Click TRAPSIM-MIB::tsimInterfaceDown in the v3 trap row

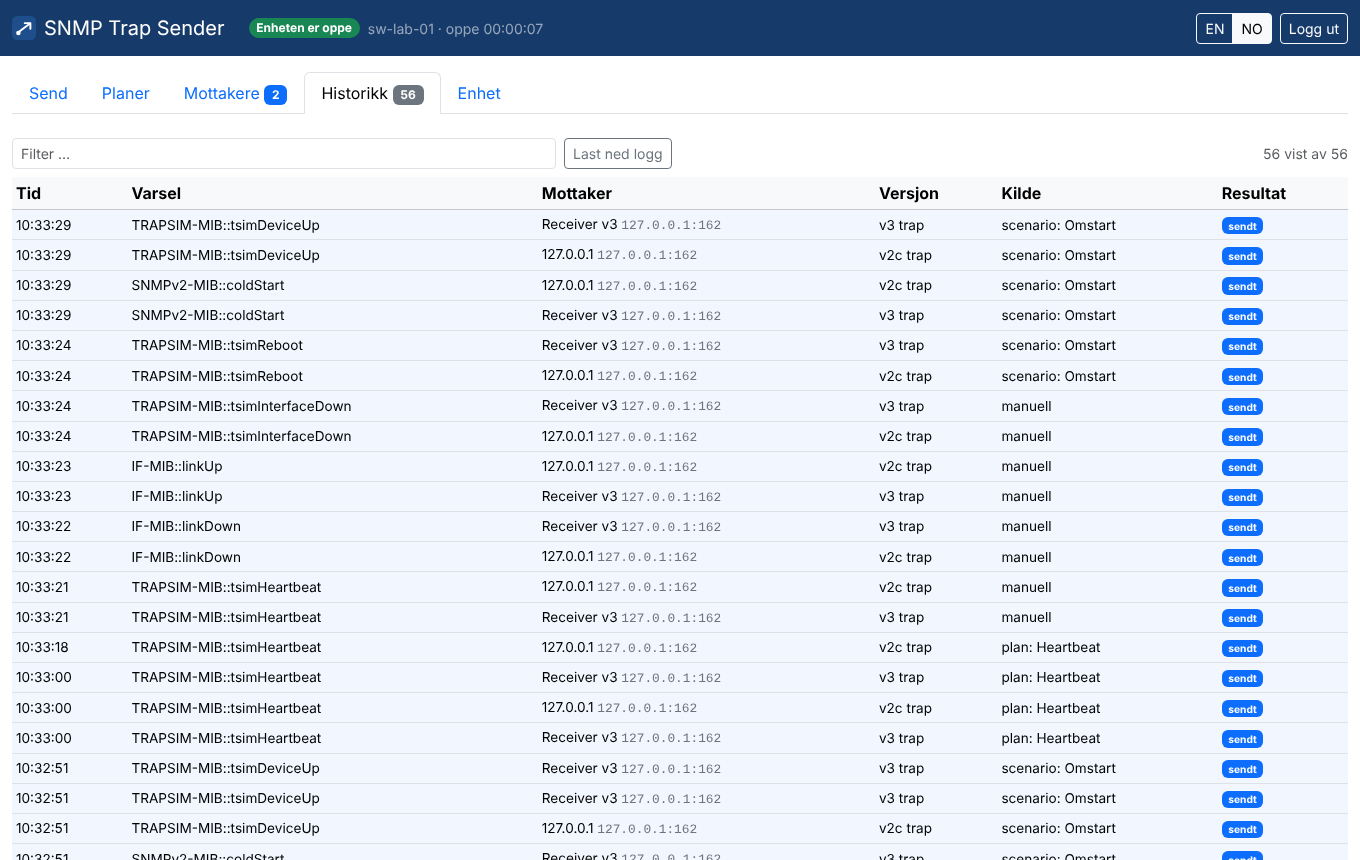[241, 406]
